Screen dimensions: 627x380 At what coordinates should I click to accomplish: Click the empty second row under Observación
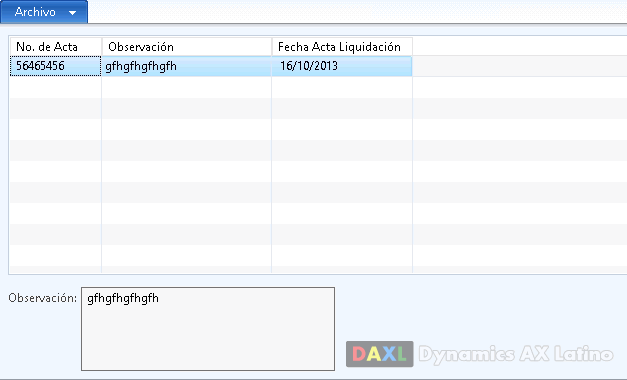tap(187, 87)
